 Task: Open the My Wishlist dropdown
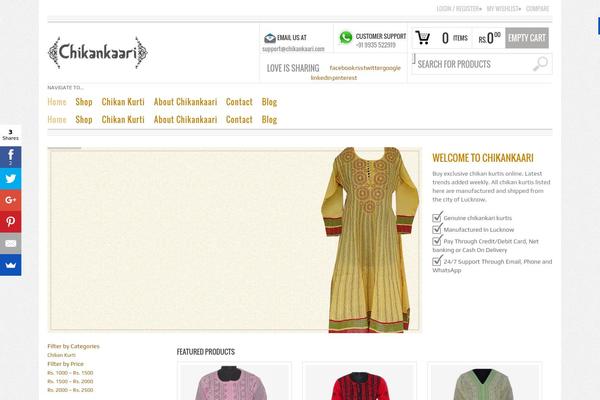point(504,8)
